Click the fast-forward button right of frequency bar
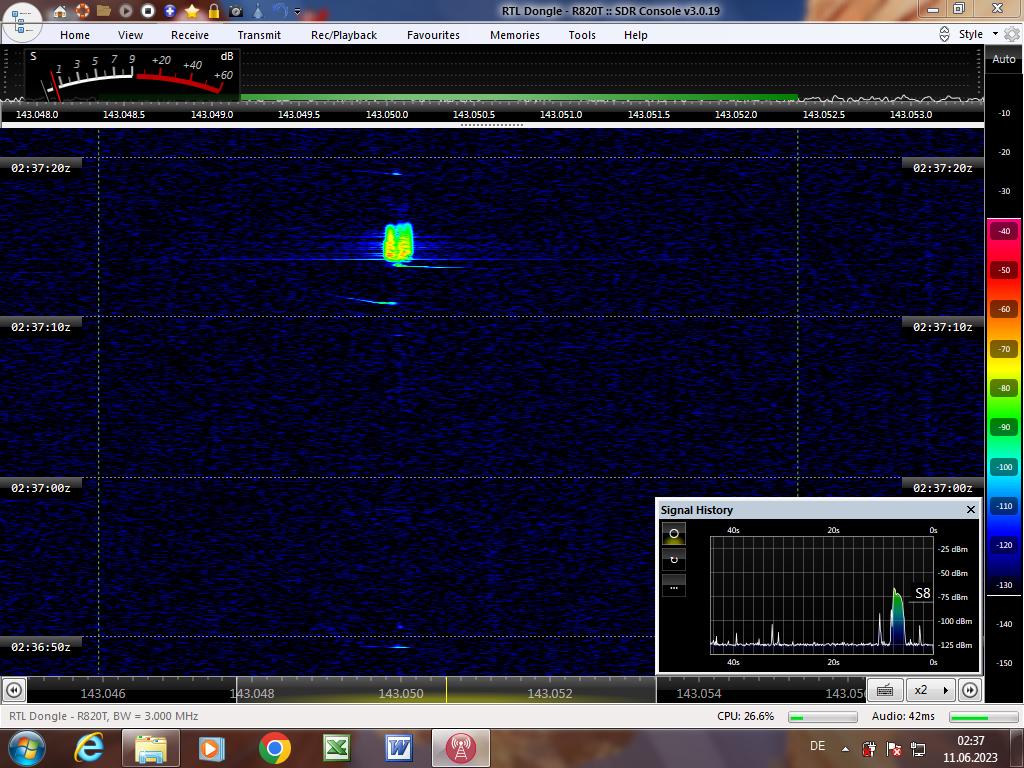 970,690
